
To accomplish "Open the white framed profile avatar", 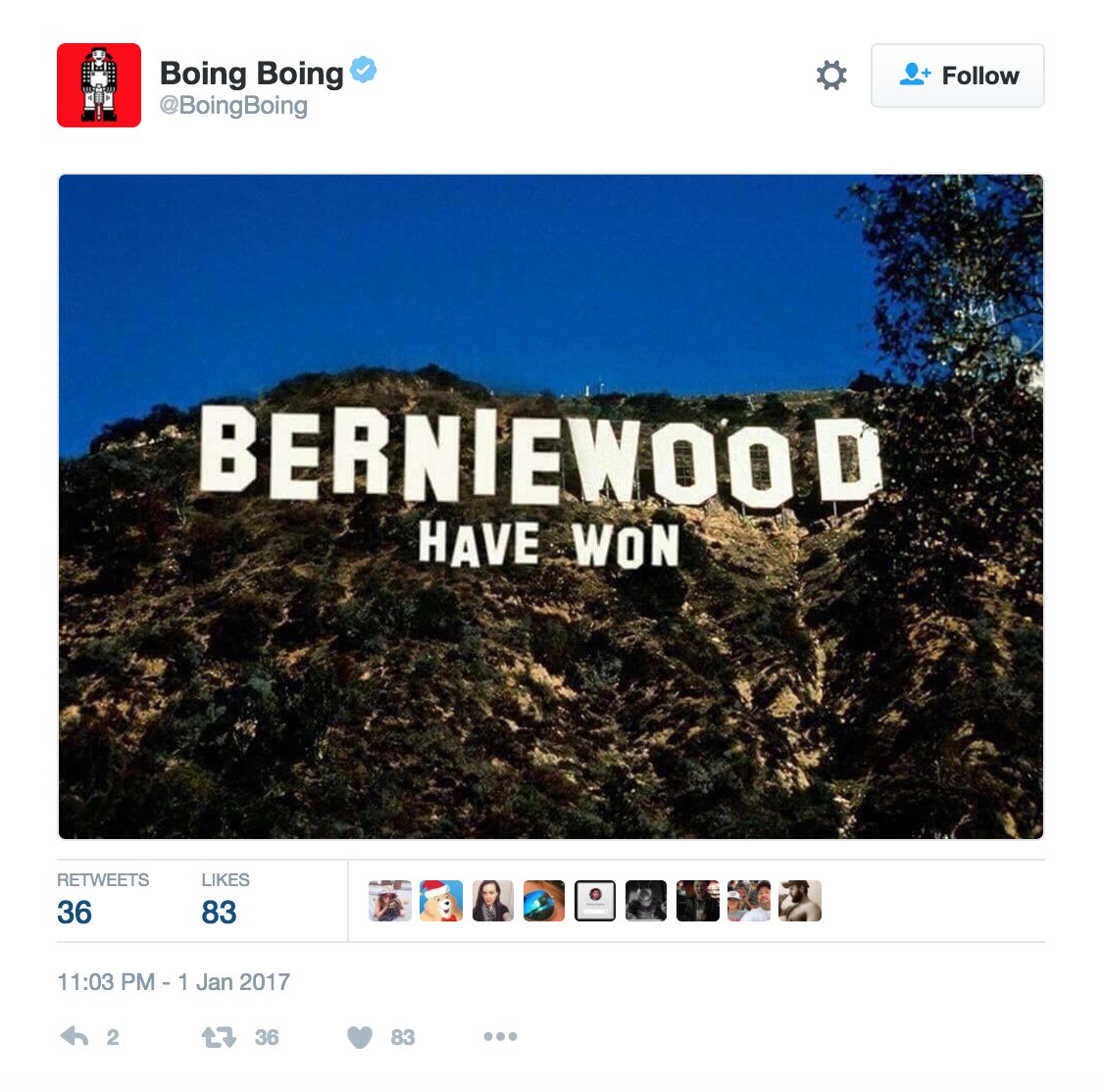I will tap(595, 900).
